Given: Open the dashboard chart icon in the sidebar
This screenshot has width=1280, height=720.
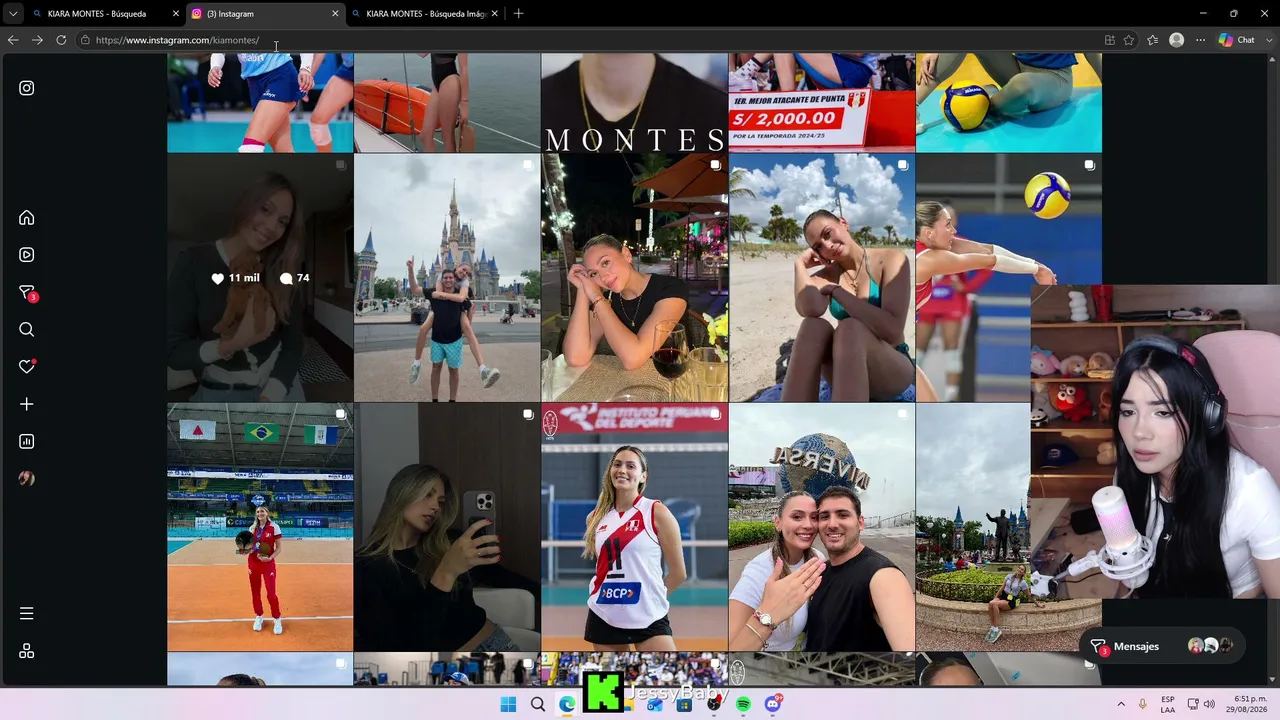Looking at the screenshot, I should (x=27, y=441).
